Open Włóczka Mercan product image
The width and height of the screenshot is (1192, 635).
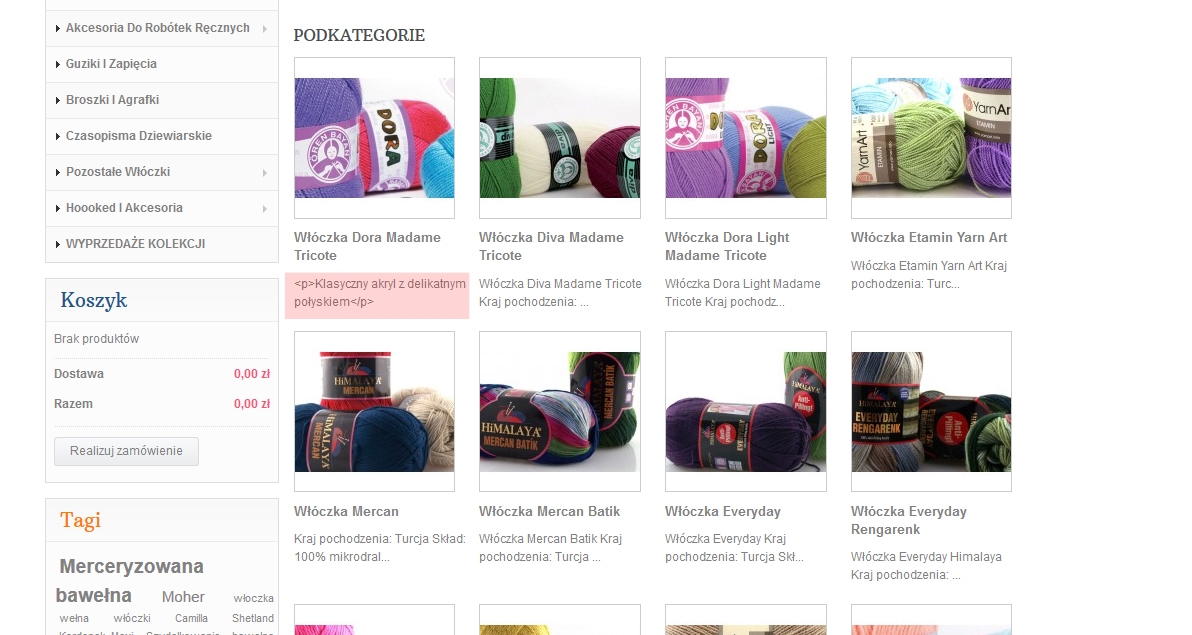pyautogui.click(x=374, y=411)
